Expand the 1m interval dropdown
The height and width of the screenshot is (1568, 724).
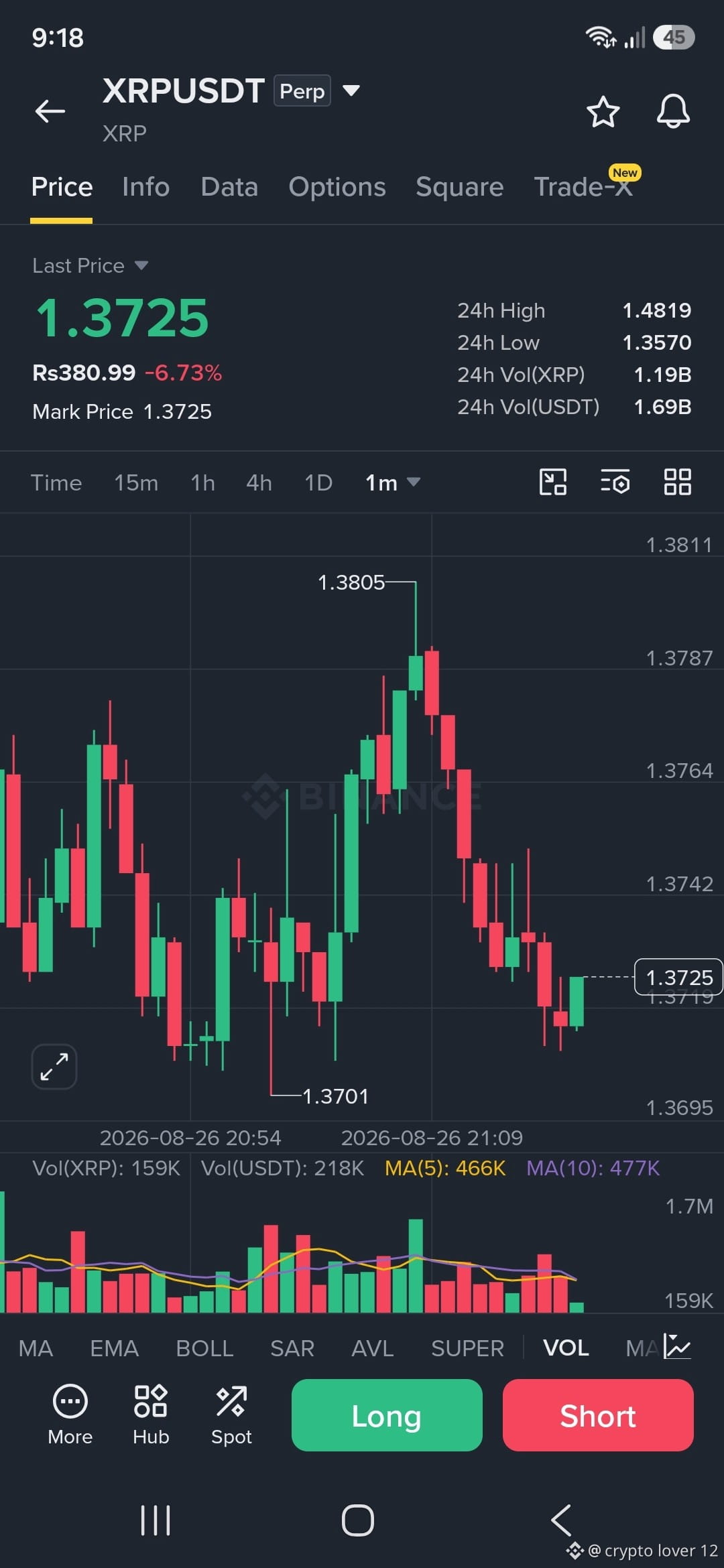[x=393, y=482]
